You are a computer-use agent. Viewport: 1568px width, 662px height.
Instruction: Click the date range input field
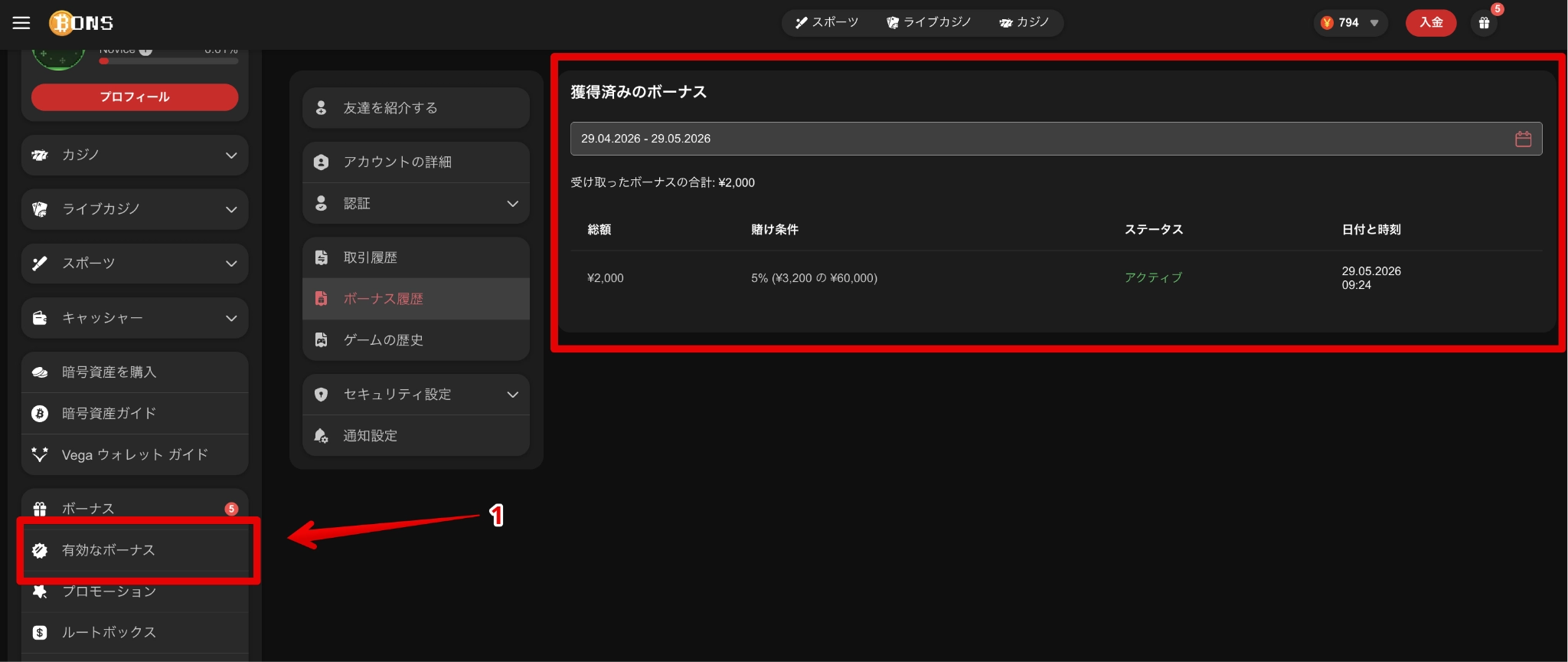tap(1057, 139)
